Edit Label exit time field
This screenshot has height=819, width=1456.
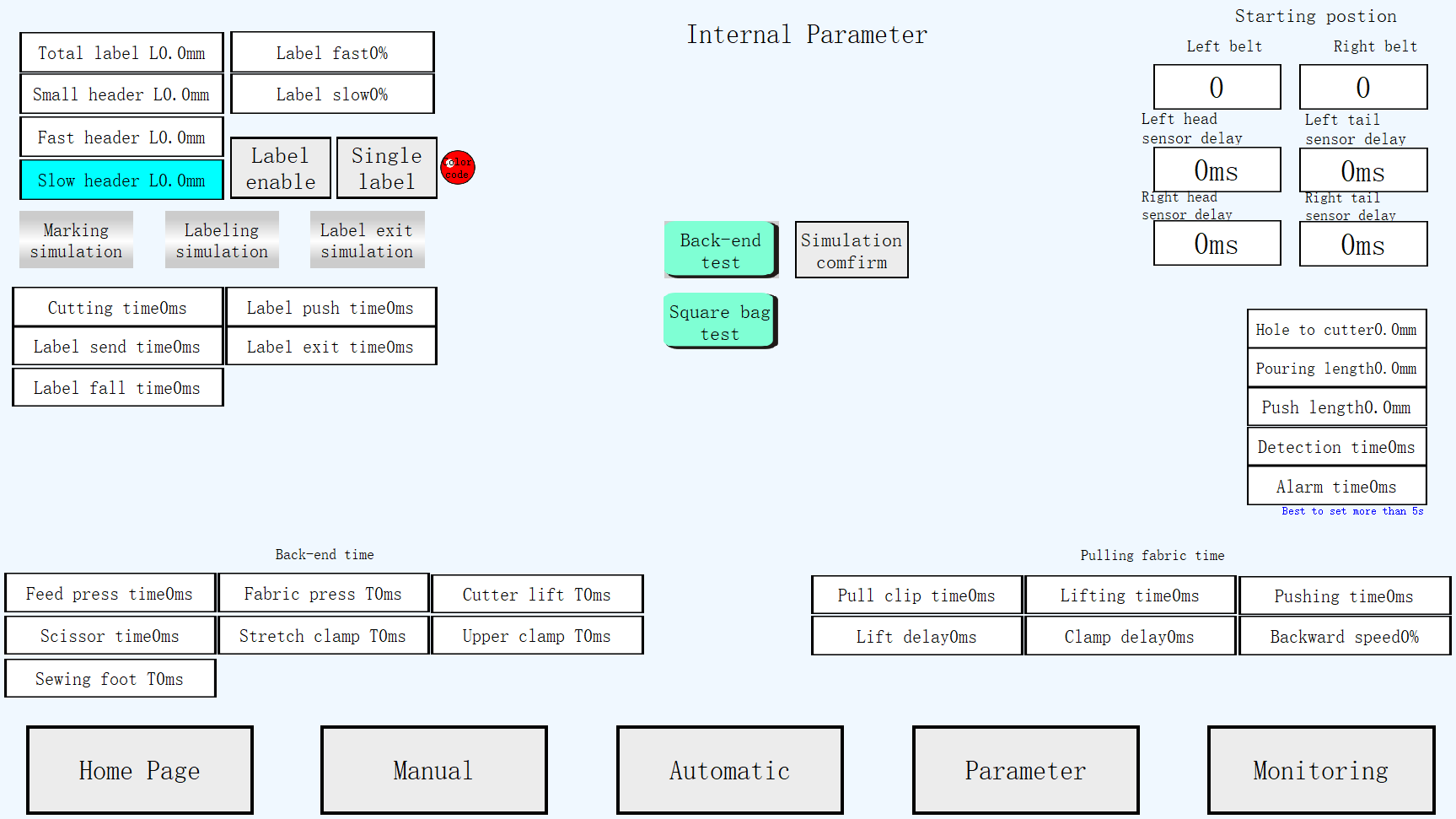(331, 346)
